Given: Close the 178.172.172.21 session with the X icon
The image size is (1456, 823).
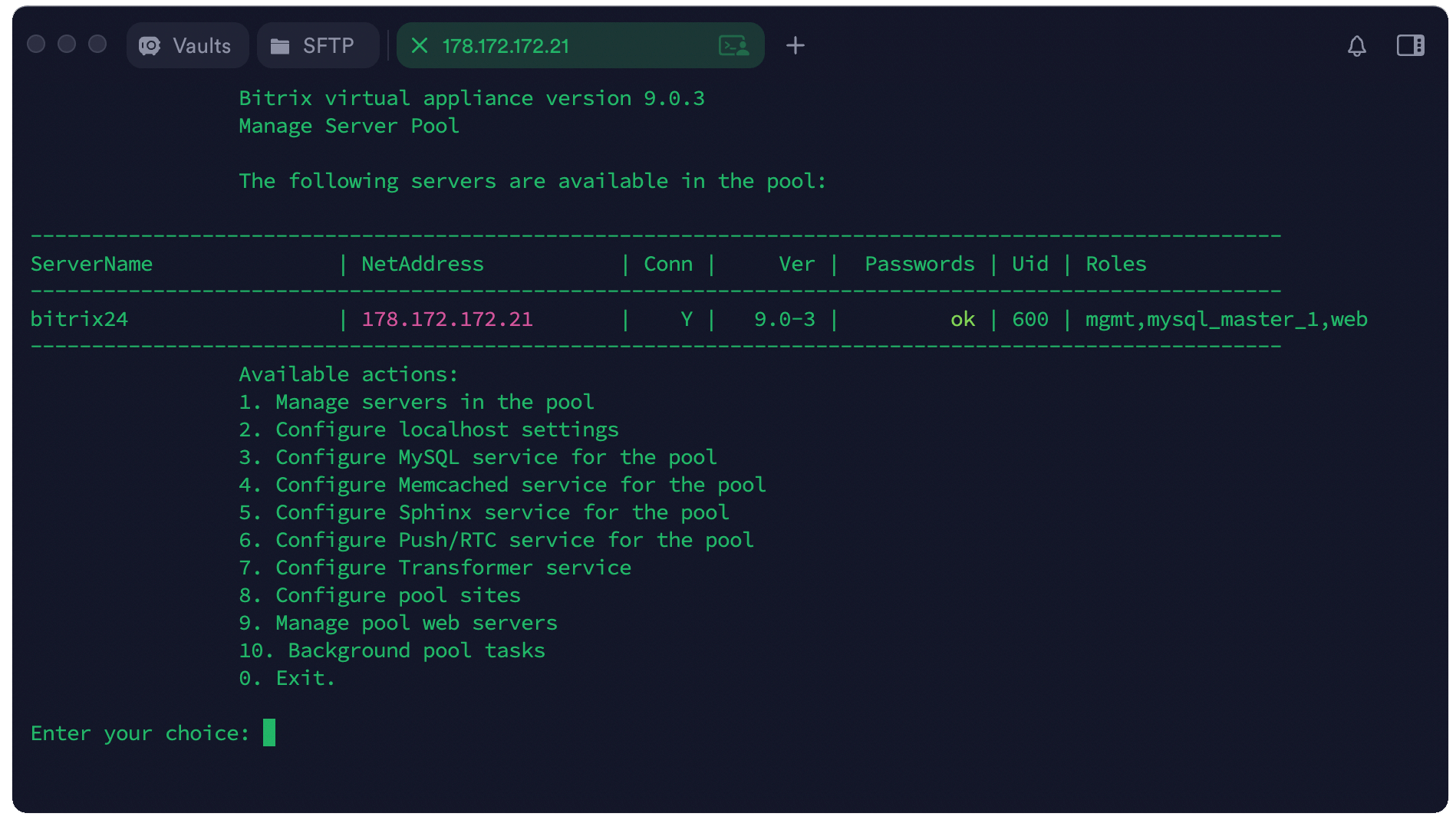Looking at the screenshot, I should (x=420, y=46).
